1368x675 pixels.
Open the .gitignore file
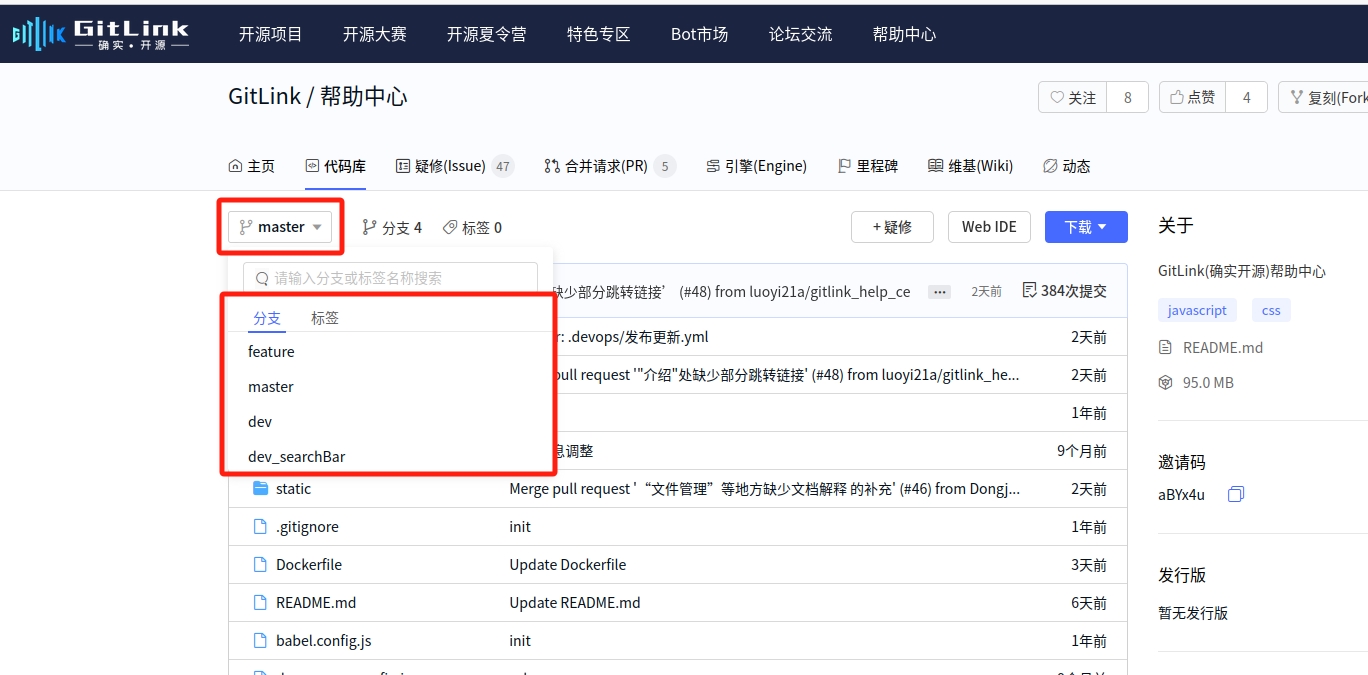click(307, 527)
